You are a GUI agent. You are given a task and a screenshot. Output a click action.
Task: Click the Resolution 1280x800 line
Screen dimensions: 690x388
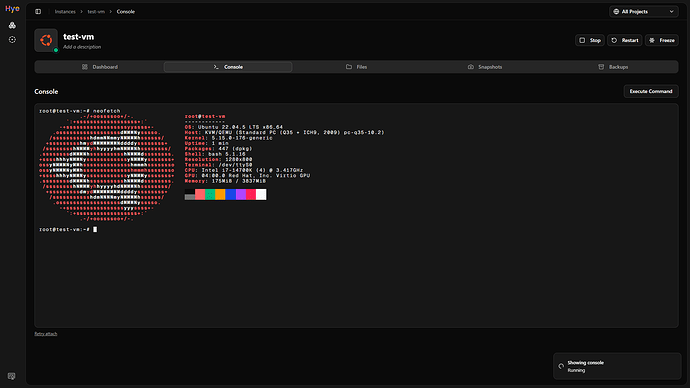pos(218,160)
